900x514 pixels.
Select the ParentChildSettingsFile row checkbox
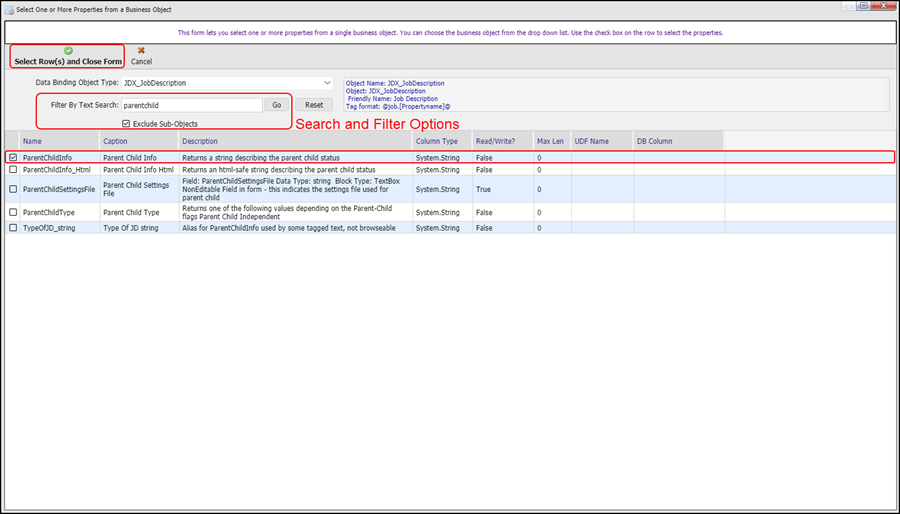[x=12, y=189]
